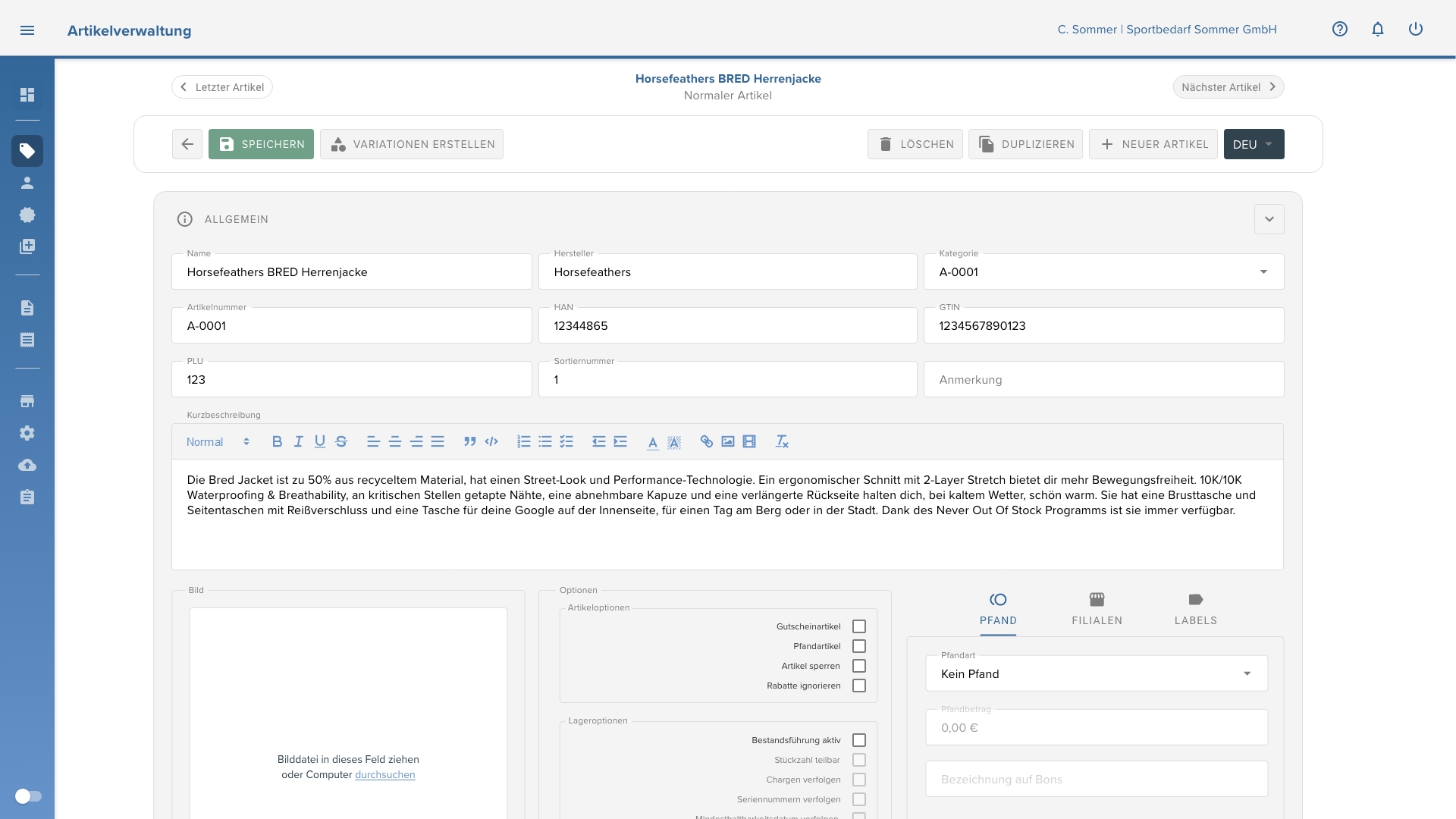Switch to the Filialen tab
This screenshot has width=1456, height=819.
1097,609
